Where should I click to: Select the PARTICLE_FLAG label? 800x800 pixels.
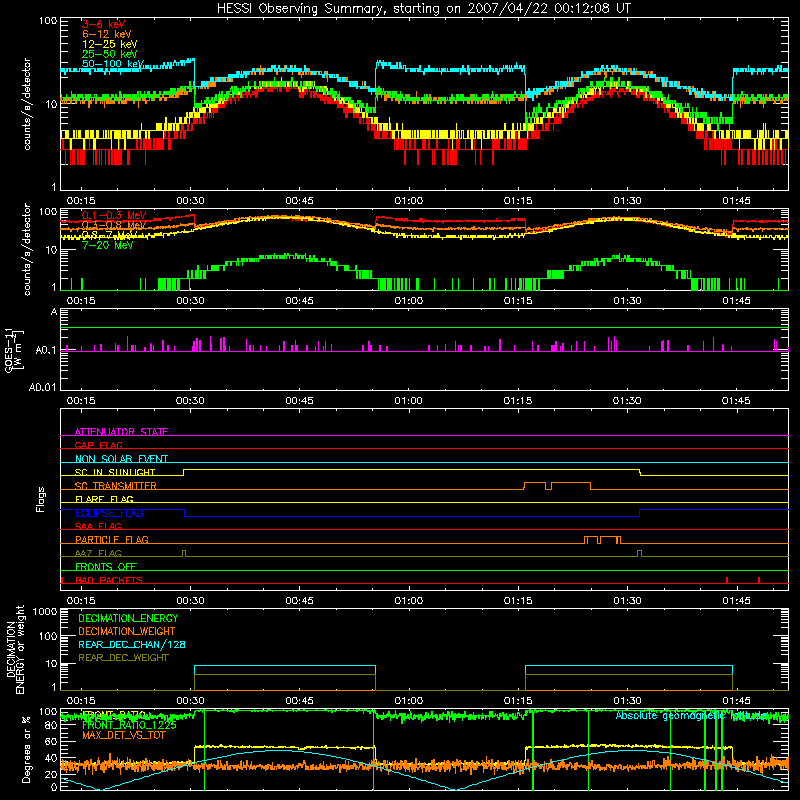(112, 539)
